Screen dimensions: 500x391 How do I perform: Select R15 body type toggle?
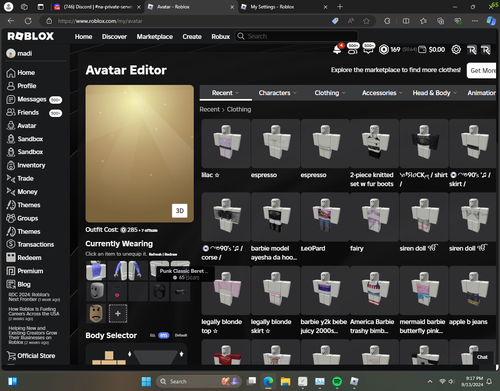[163, 335]
